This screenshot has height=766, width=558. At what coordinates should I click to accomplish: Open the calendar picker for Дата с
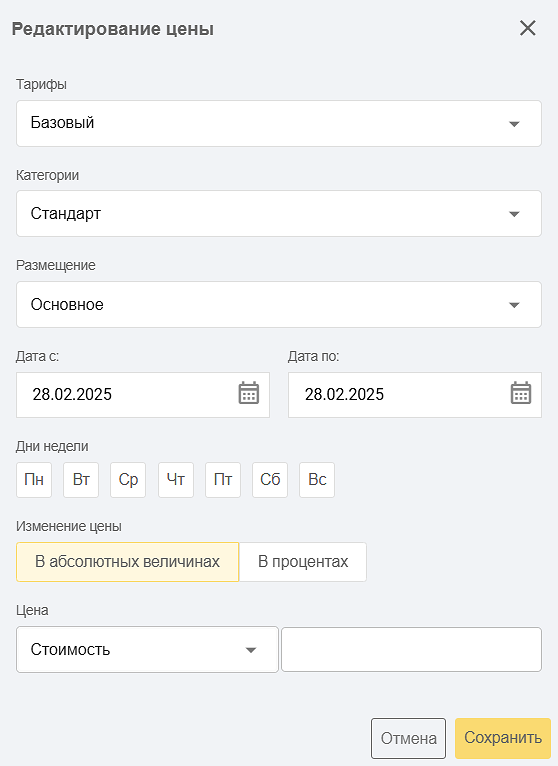(x=249, y=393)
